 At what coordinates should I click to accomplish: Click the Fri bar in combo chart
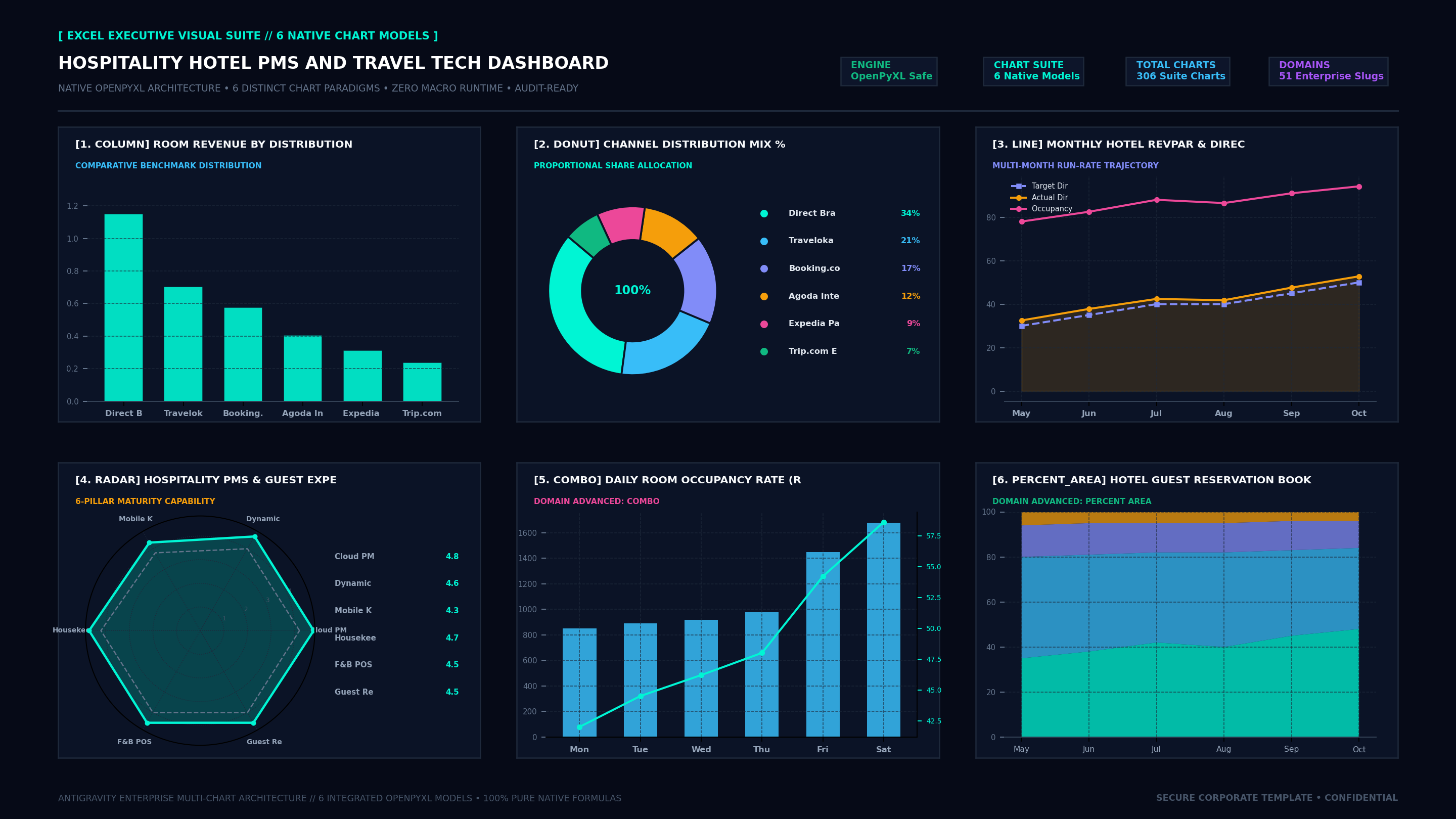coord(823,645)
